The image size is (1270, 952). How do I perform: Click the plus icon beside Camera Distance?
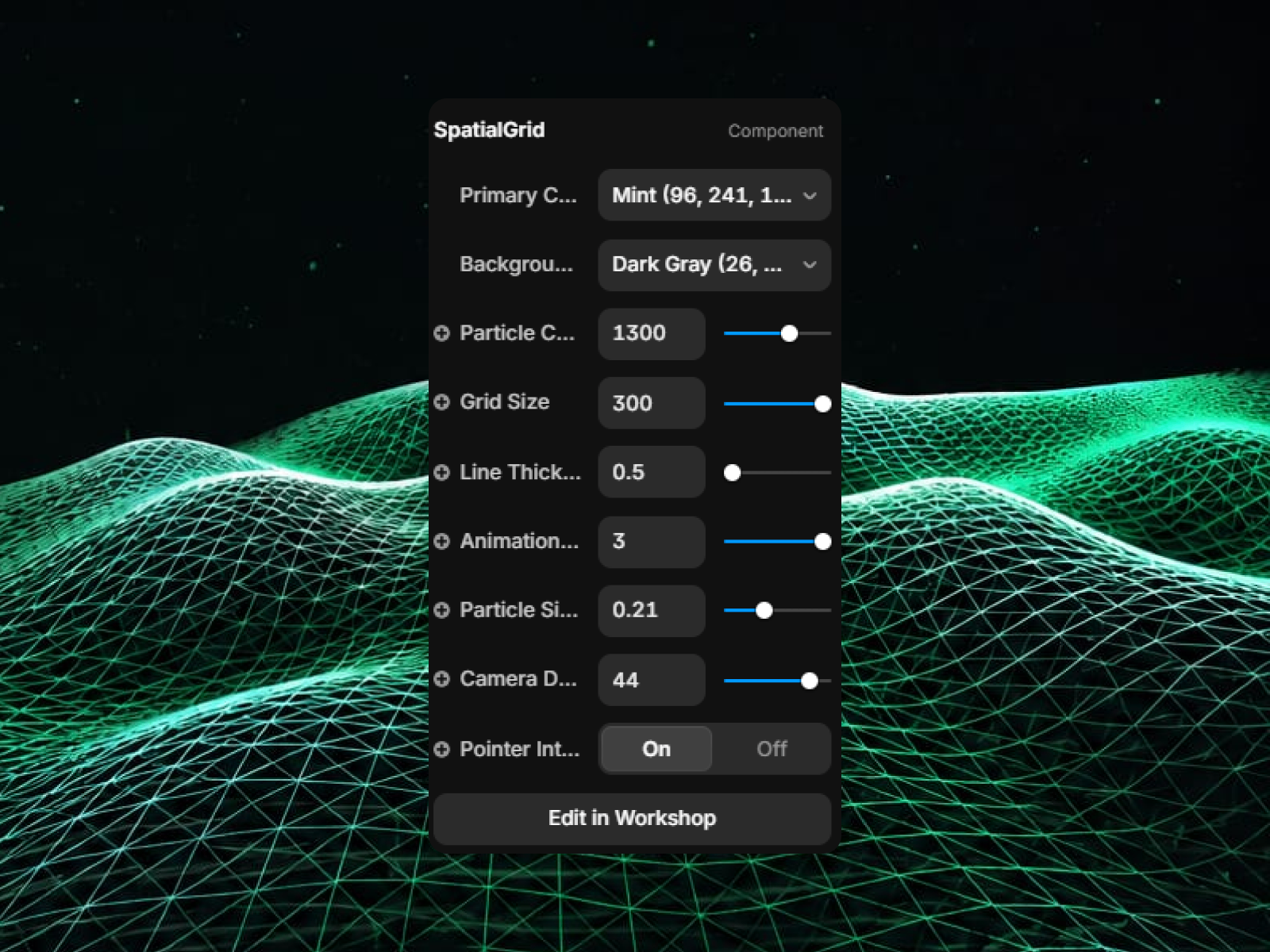click(442, 679)
